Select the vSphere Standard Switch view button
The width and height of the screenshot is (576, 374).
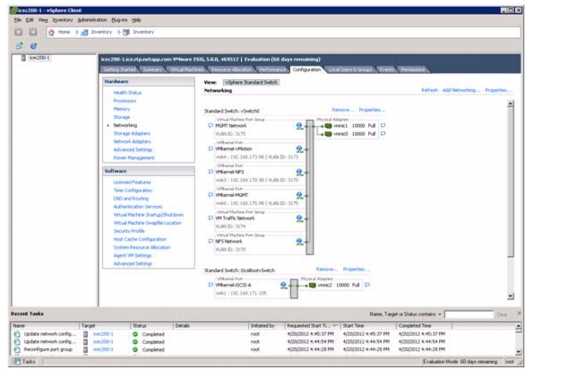251,82
